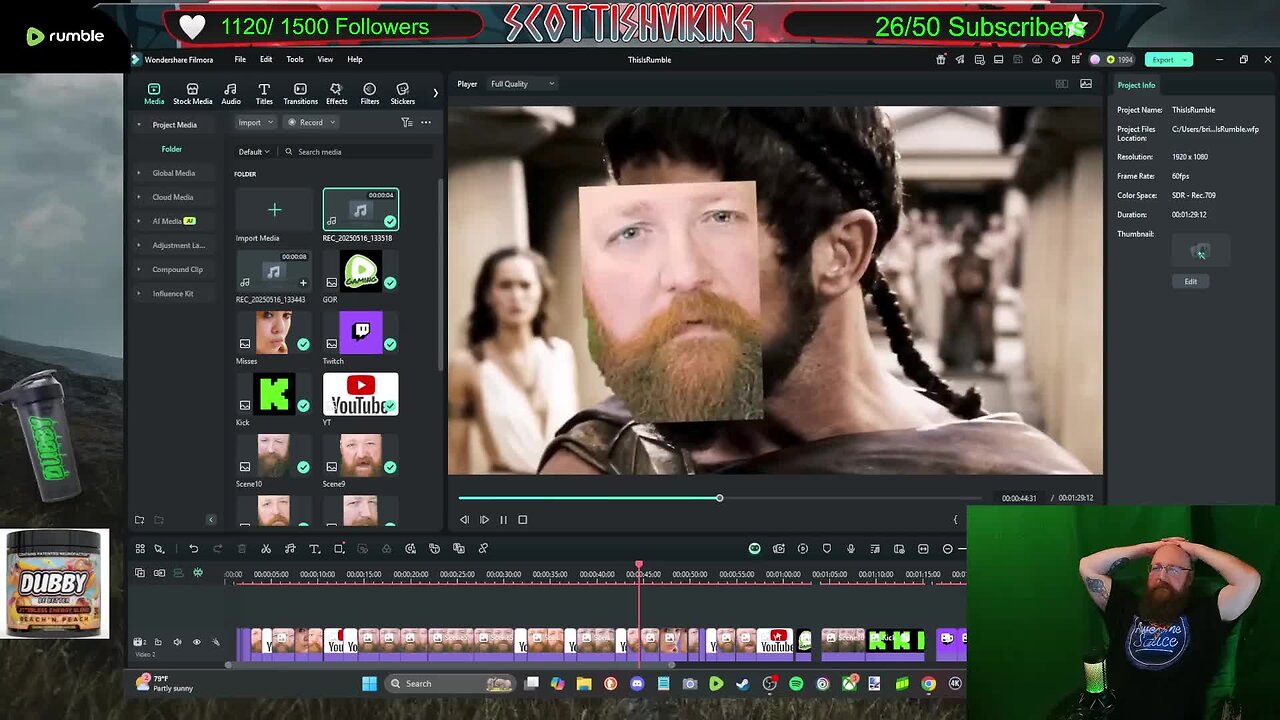The width and height of the screenshot is (1280, 720).
Task: Toggle Video 2 track visibility eye
Action: point(196,642)
